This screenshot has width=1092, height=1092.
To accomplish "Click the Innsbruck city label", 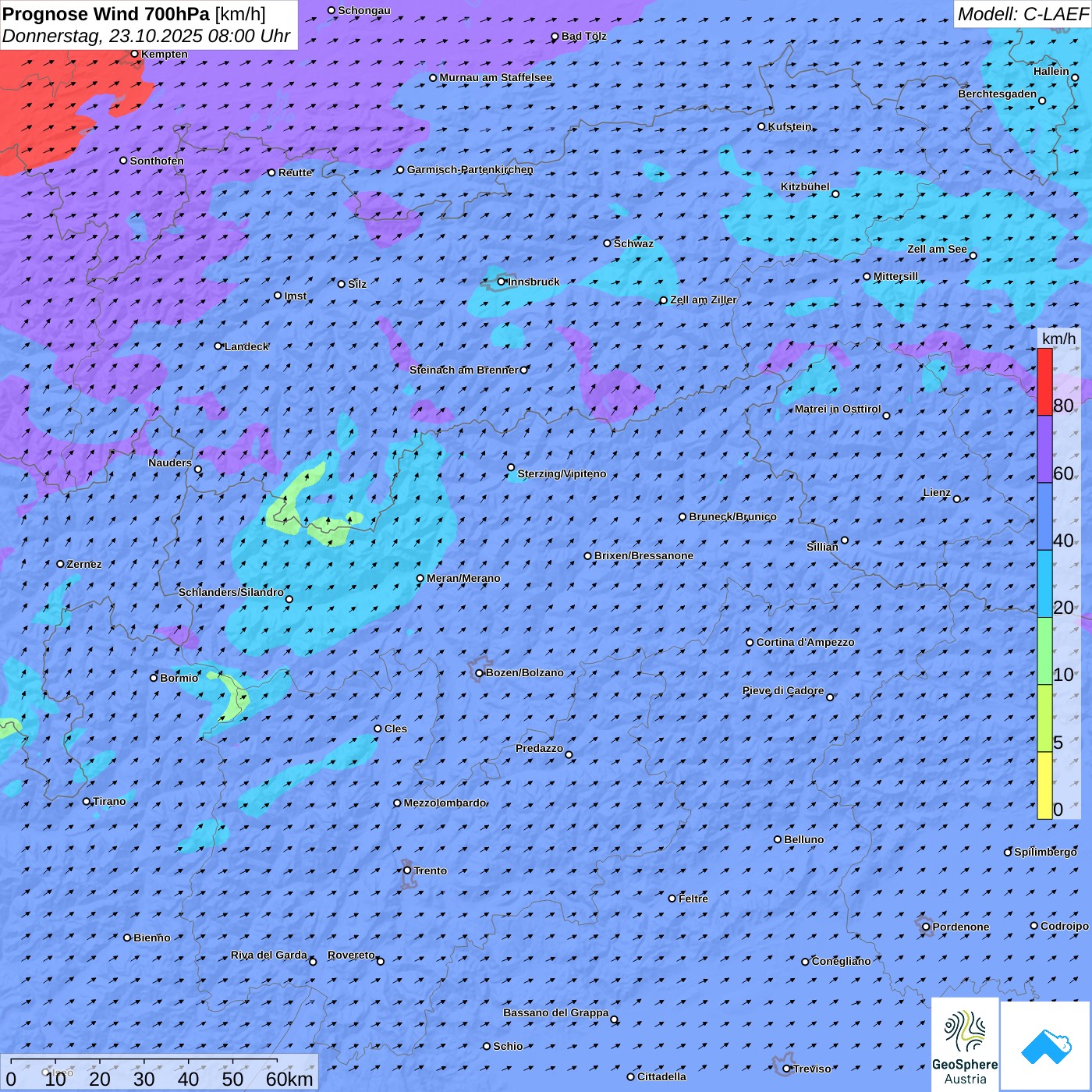I will (x=534, y=282).
